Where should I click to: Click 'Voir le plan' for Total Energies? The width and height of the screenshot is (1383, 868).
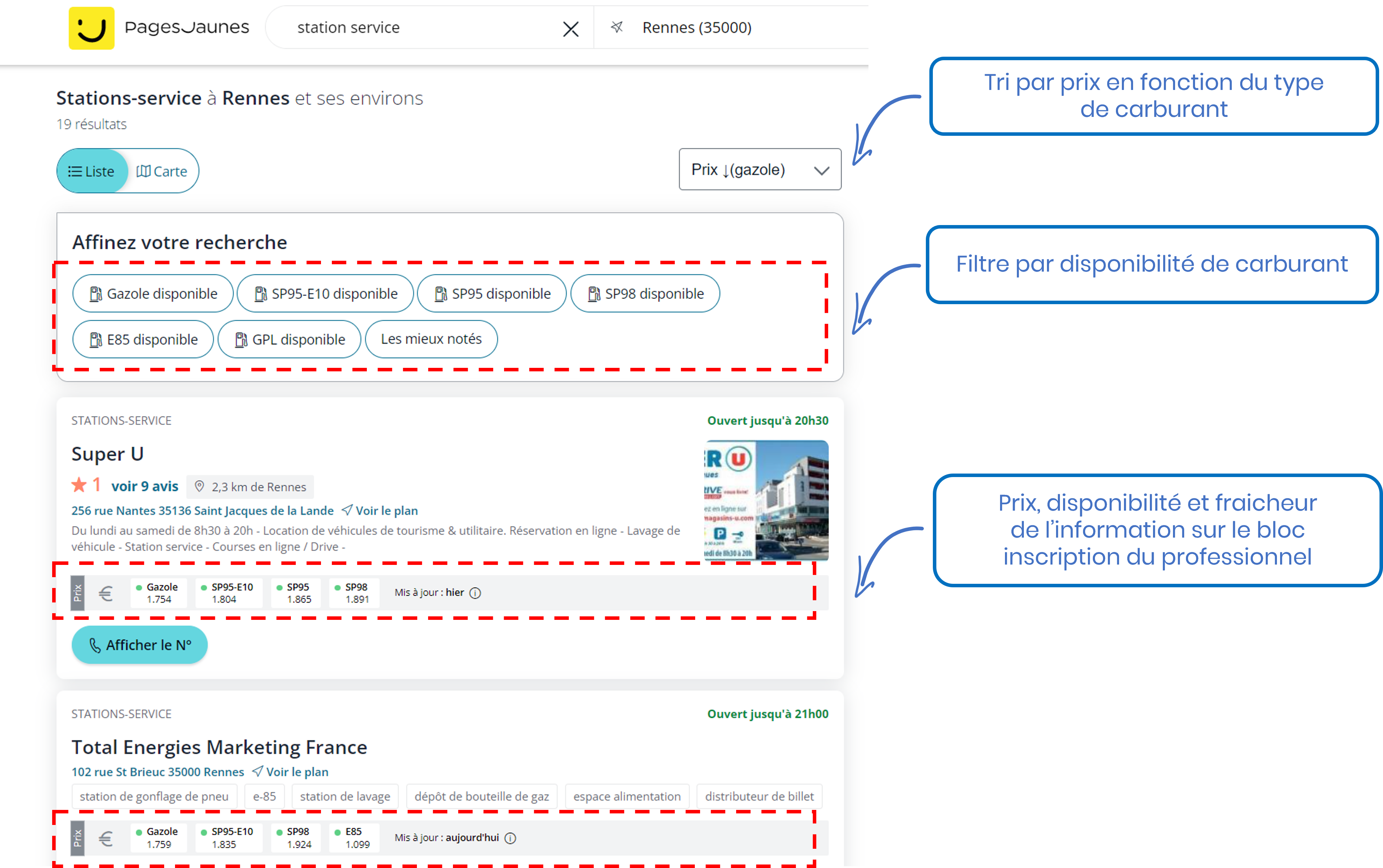point(291,771)
